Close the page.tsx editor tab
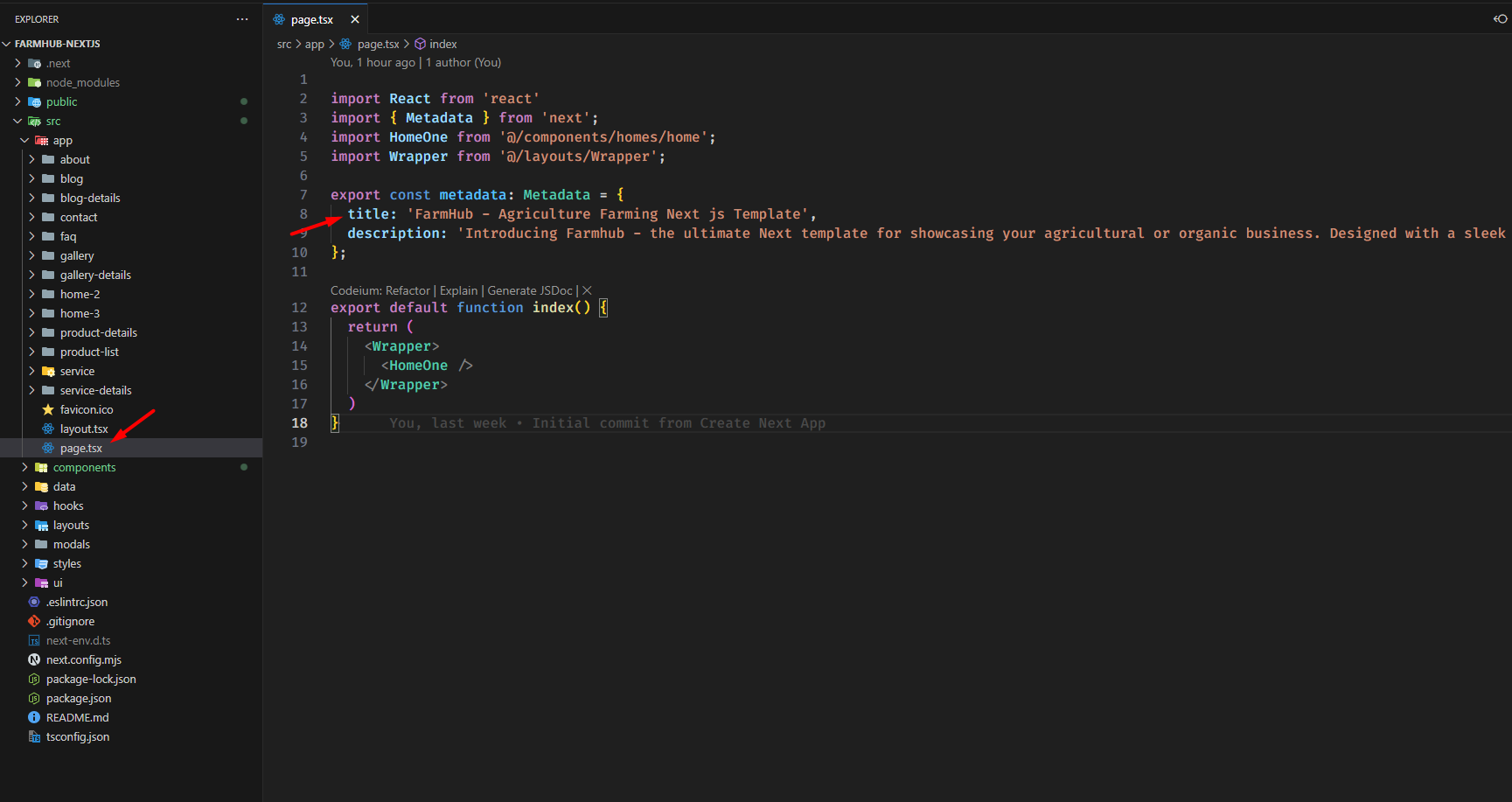The width and height of the screenshot is (1512, 802). 355,19
